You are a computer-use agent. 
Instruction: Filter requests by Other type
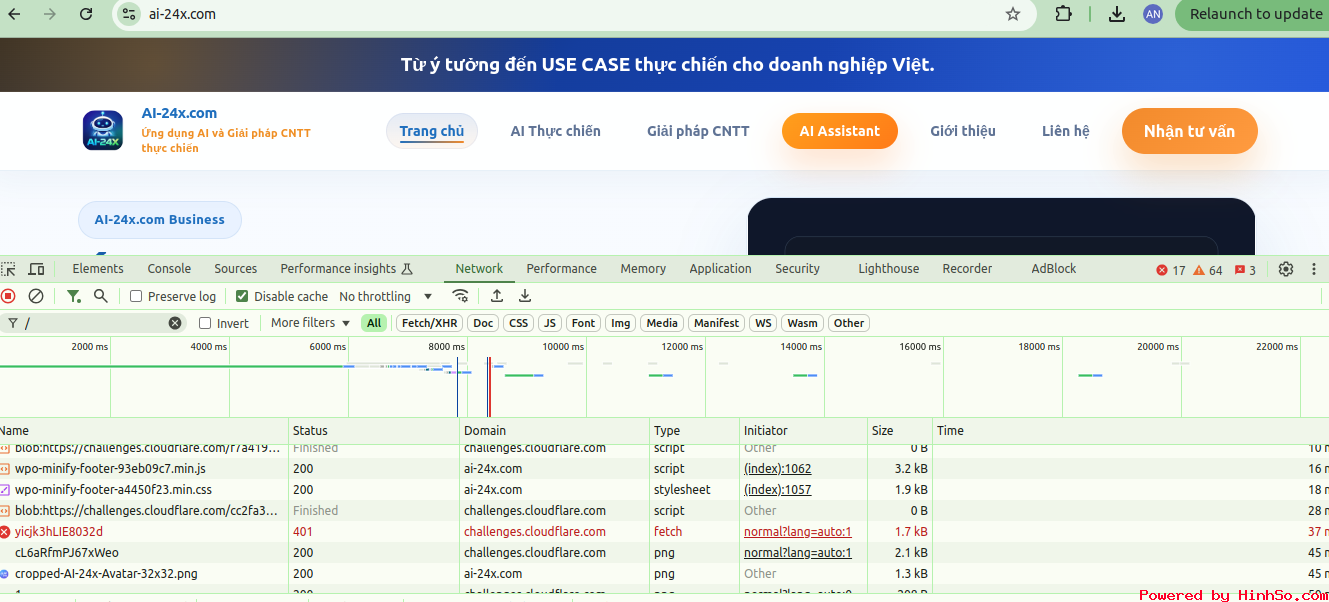pyautogui.click(x=849, y=323)
